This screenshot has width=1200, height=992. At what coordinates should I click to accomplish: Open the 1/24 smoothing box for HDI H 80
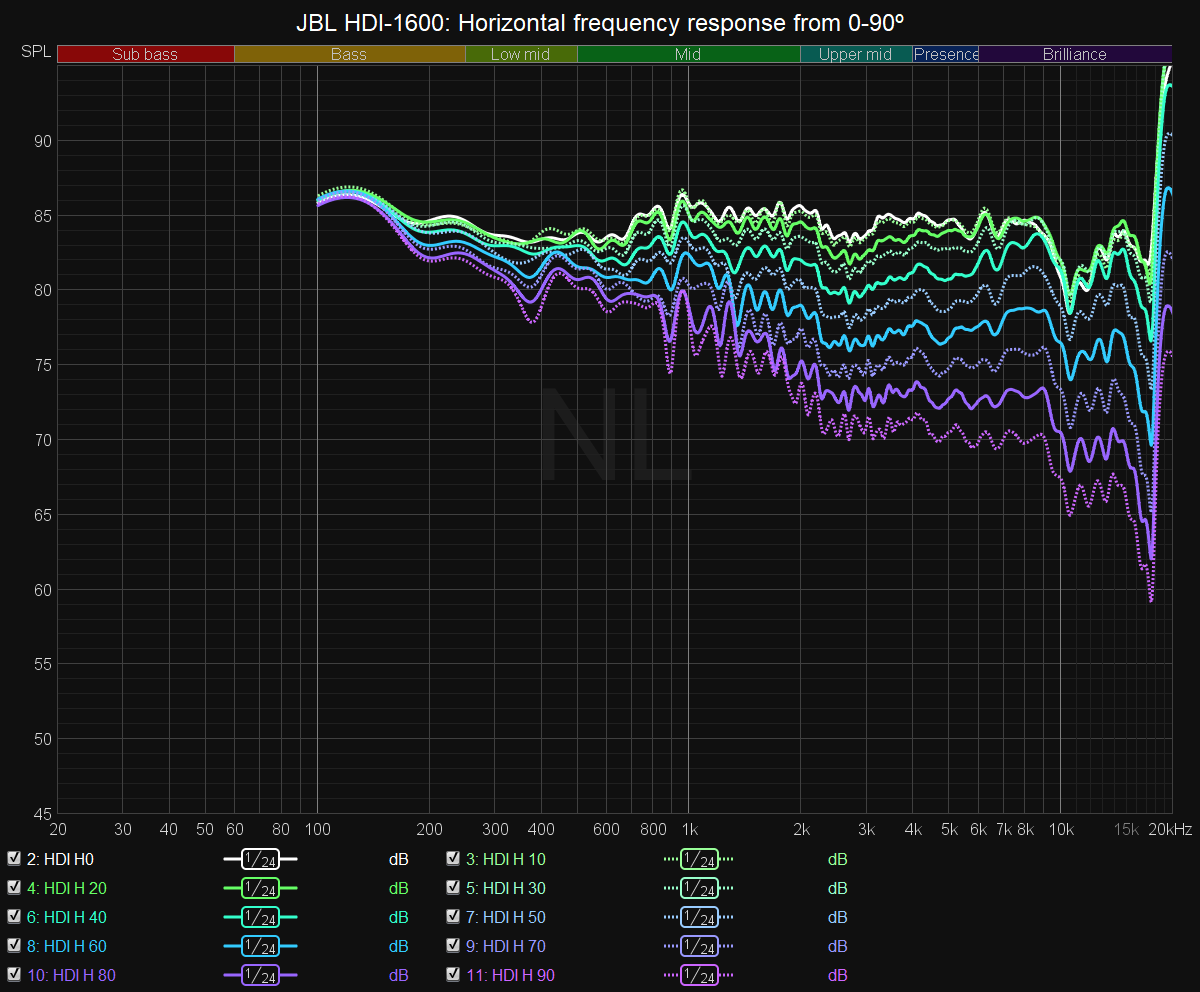tap(260, 975)
